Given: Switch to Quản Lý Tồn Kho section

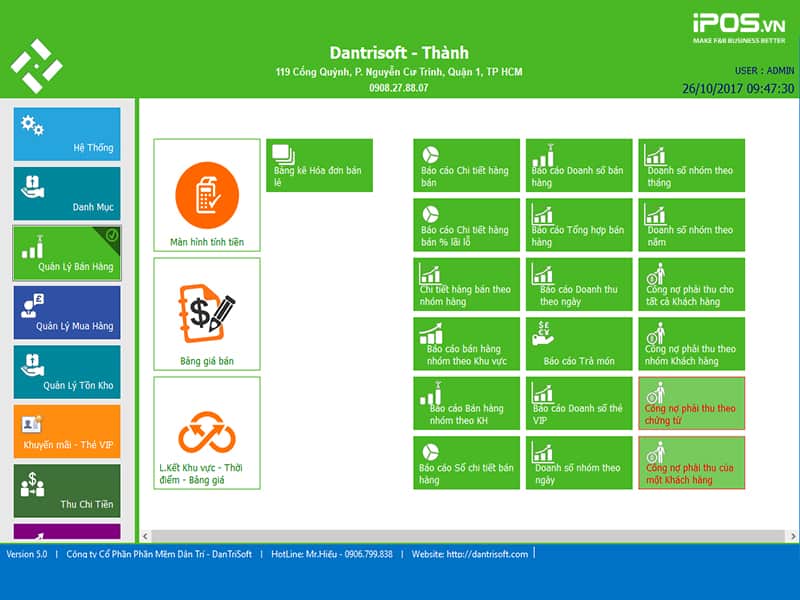Looking at the screenshot, I should (x=67, y=372).
